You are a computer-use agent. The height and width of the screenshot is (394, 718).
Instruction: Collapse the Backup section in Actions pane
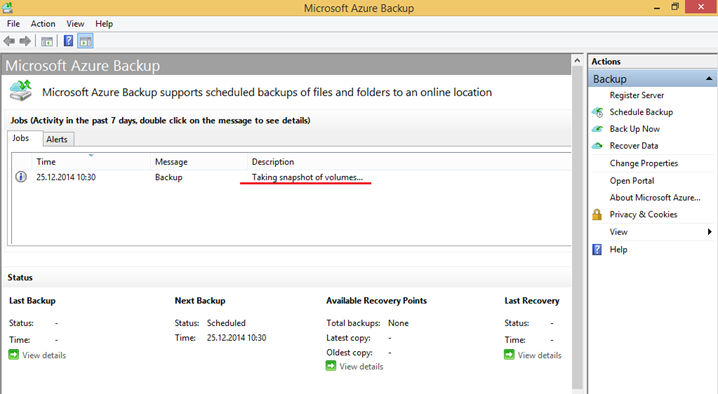(709, 79)
